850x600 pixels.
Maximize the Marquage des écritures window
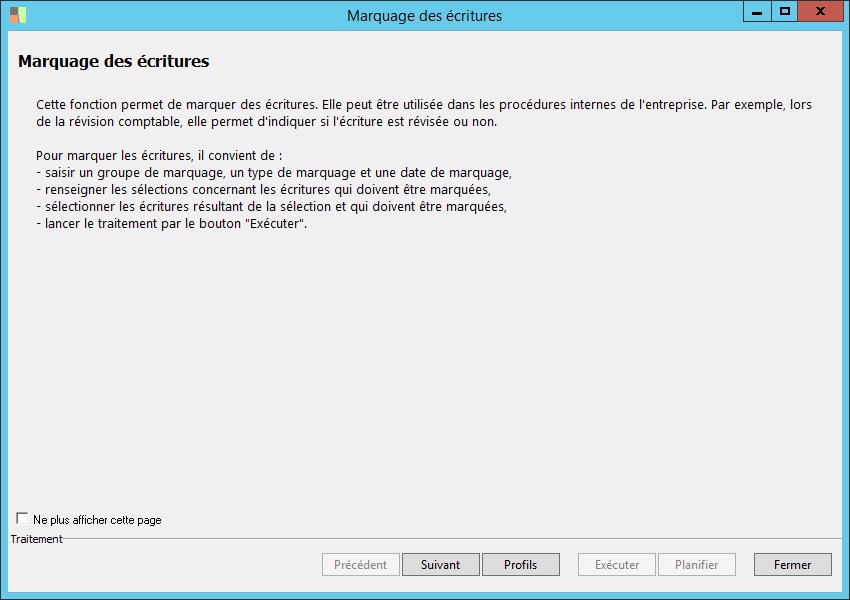click(x=785, y=11)
